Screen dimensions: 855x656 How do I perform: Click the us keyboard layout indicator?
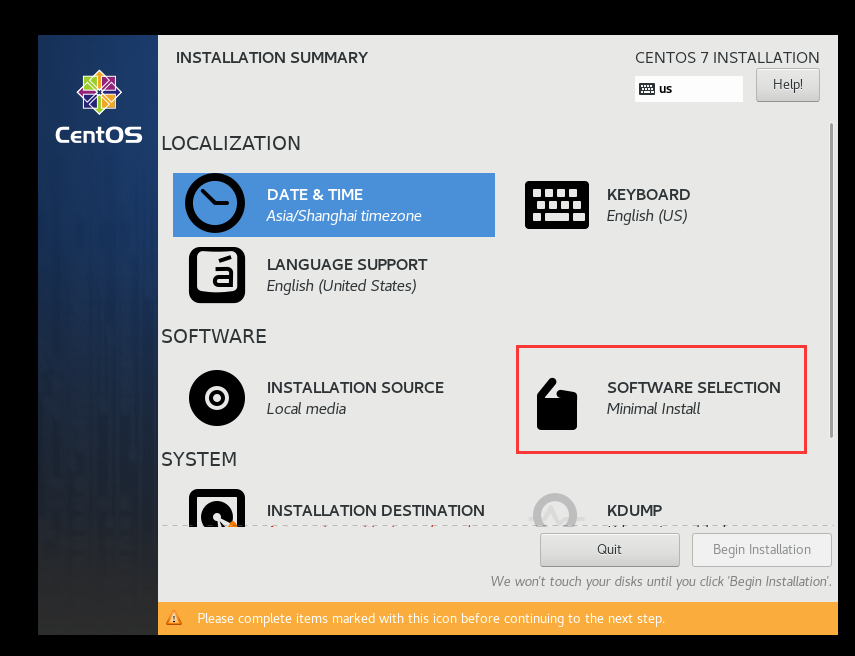tap(689, 89)
